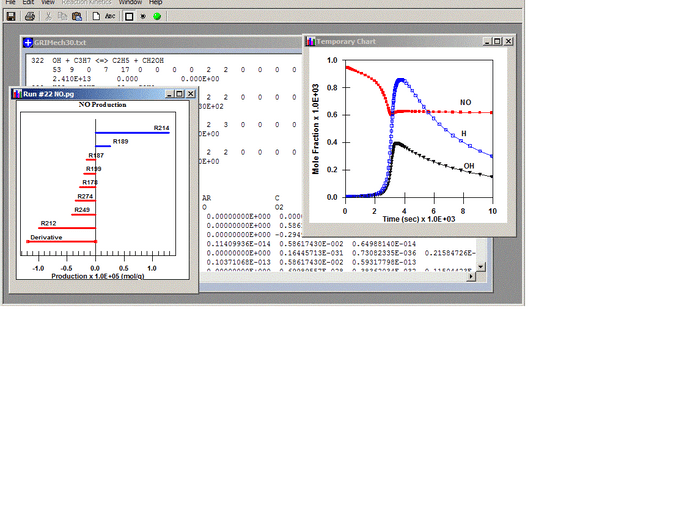Image resolution: width=690 pixels, height=518 pixels.
Task: Close the Run #22 NO.pg window
Action: [x=191, y=94]
